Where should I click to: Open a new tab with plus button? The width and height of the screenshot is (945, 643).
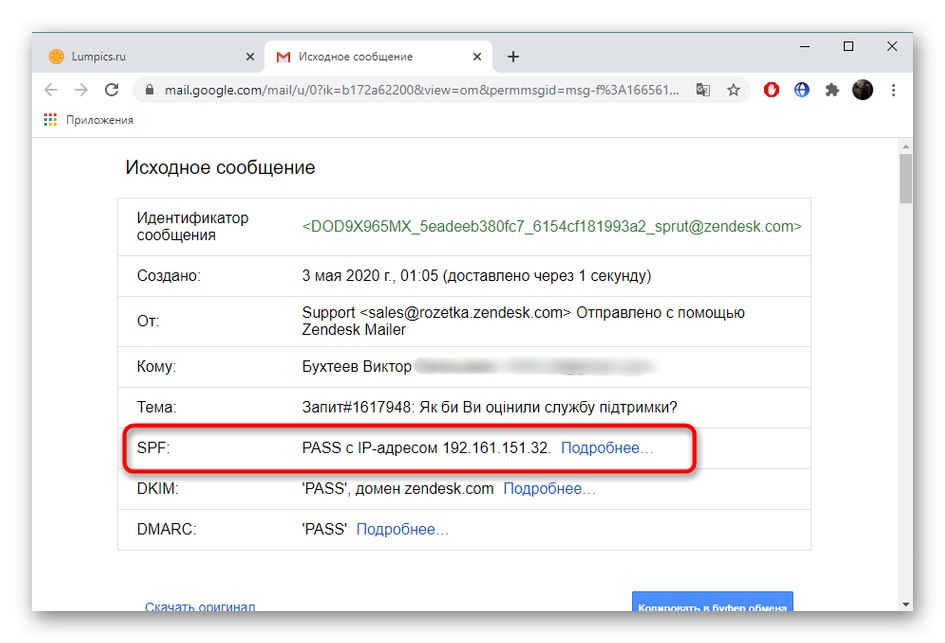coord(513,57)
